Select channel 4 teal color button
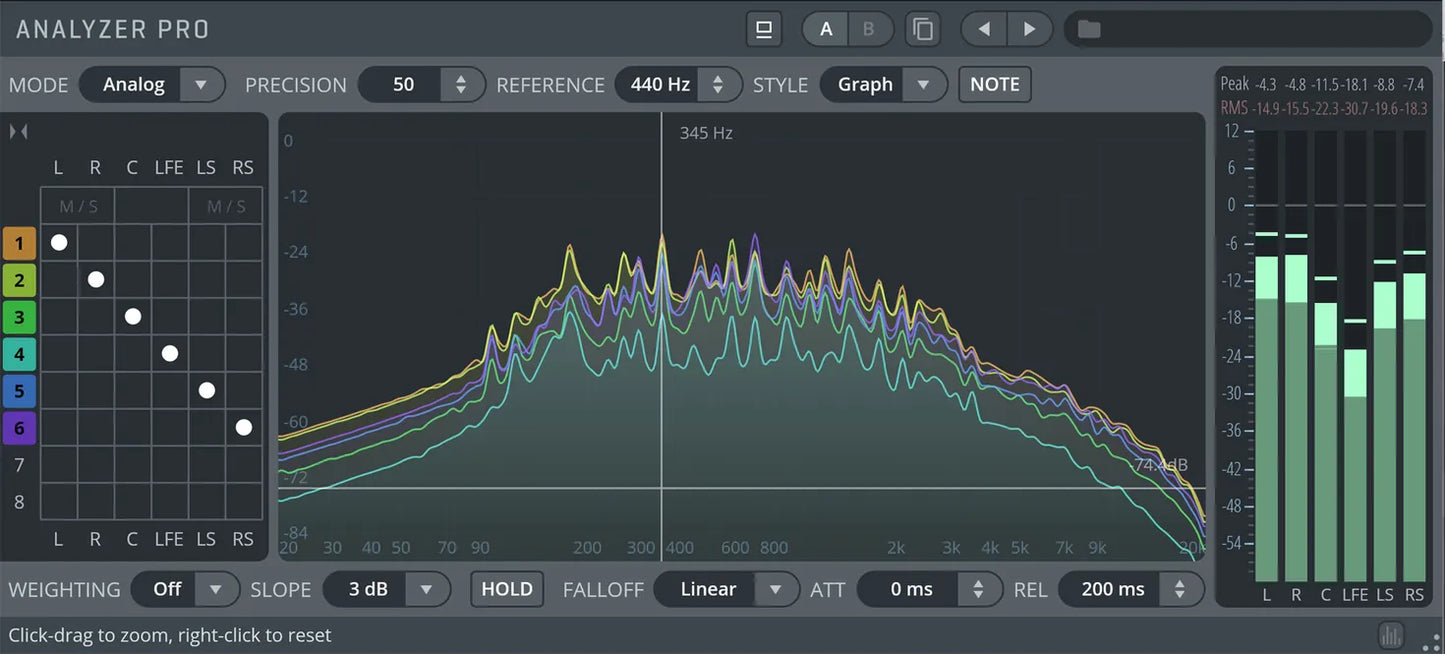Image resolution: width=1445 pixels, height=654 pixels. (19, 354)
